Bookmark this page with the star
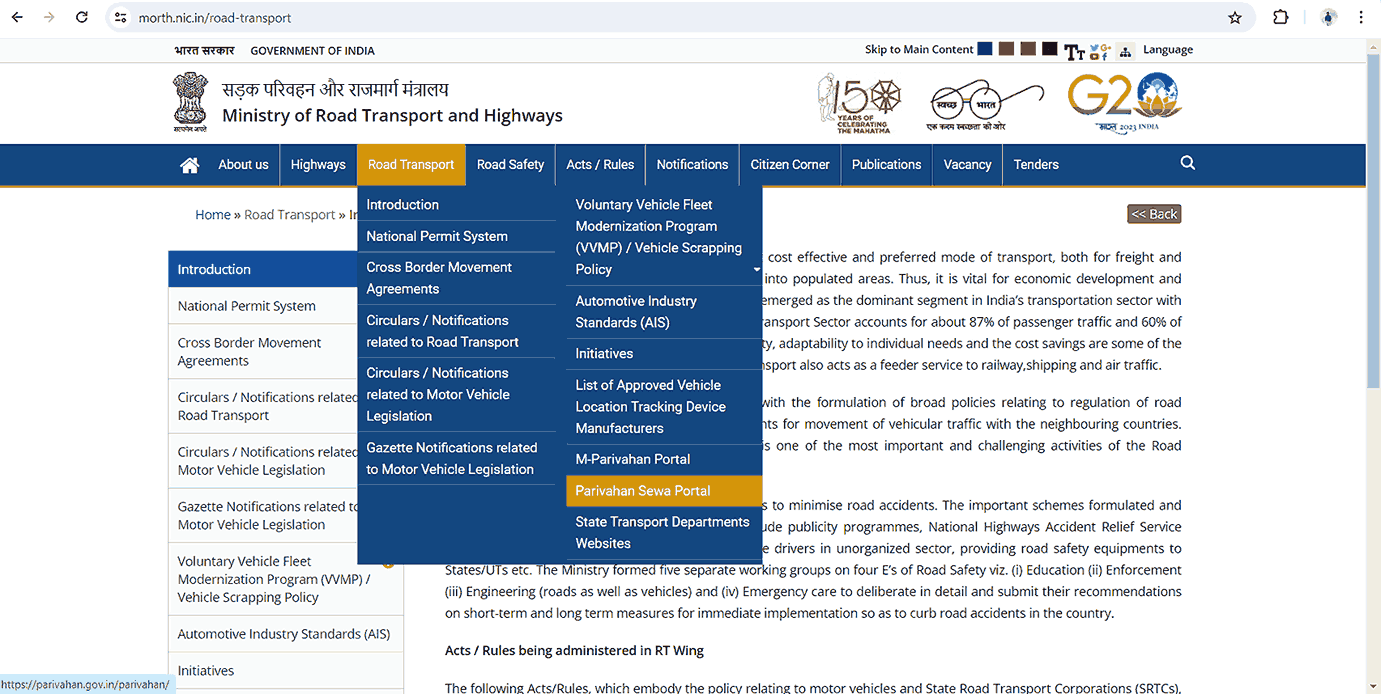This screenshot has height=694, width=1381. click(1235, 18)
